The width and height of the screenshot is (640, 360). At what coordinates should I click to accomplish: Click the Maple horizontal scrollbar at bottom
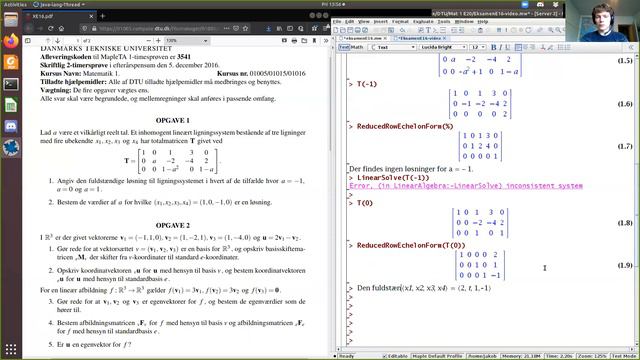(484, 349)
